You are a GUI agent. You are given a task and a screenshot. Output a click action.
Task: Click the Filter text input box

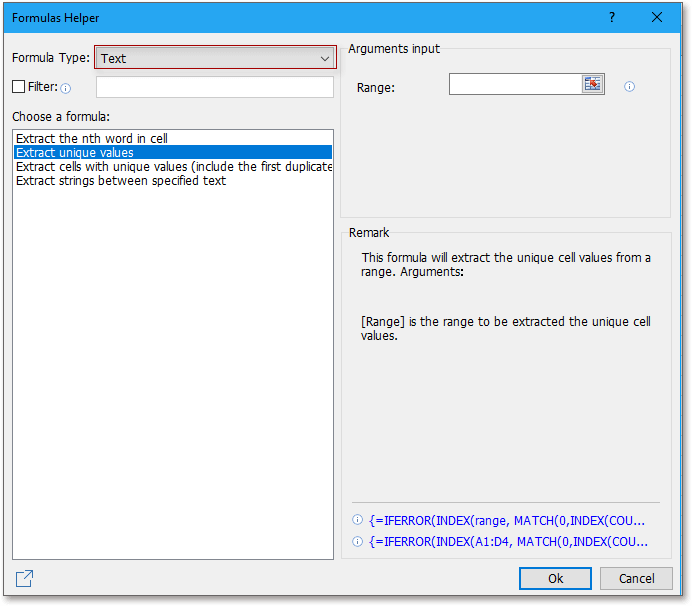[214, 87]
